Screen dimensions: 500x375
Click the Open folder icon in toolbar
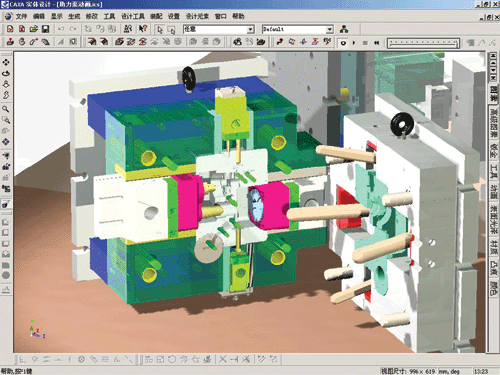point(34,29)
